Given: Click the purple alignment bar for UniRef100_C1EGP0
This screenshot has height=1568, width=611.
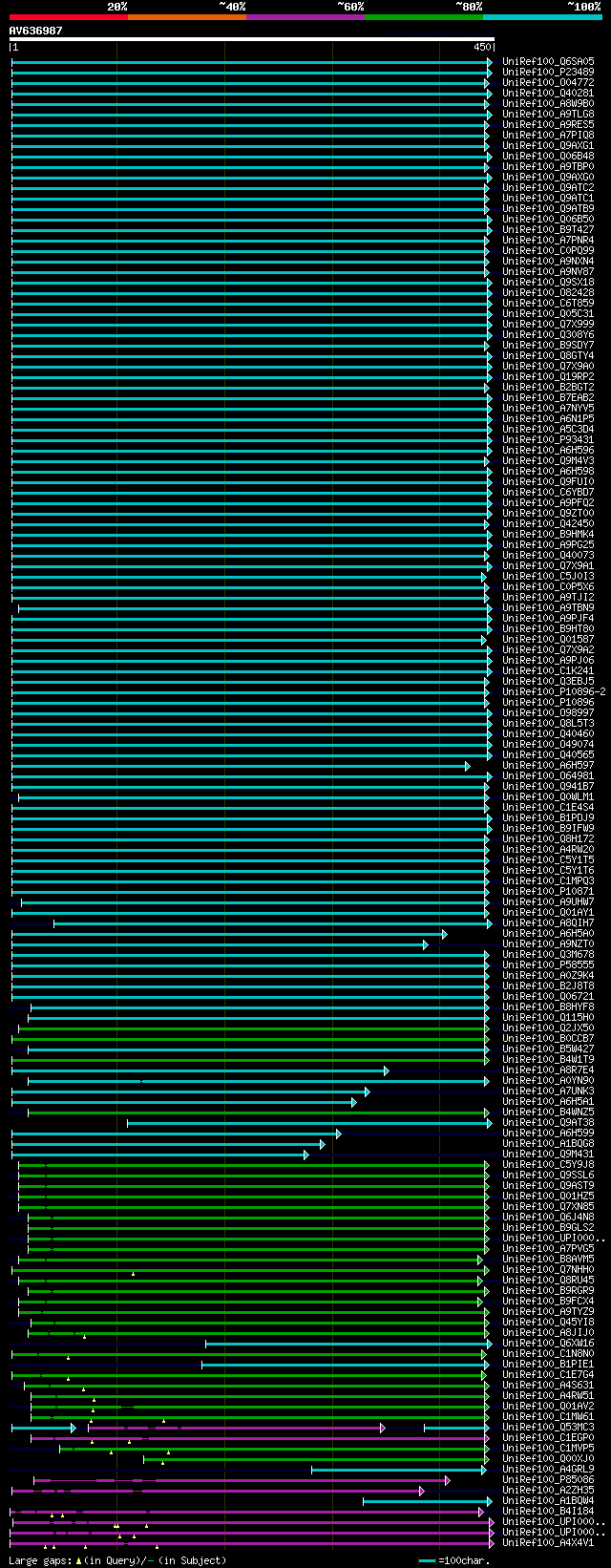Looking at the screenshot, I should click(260, 1438).
